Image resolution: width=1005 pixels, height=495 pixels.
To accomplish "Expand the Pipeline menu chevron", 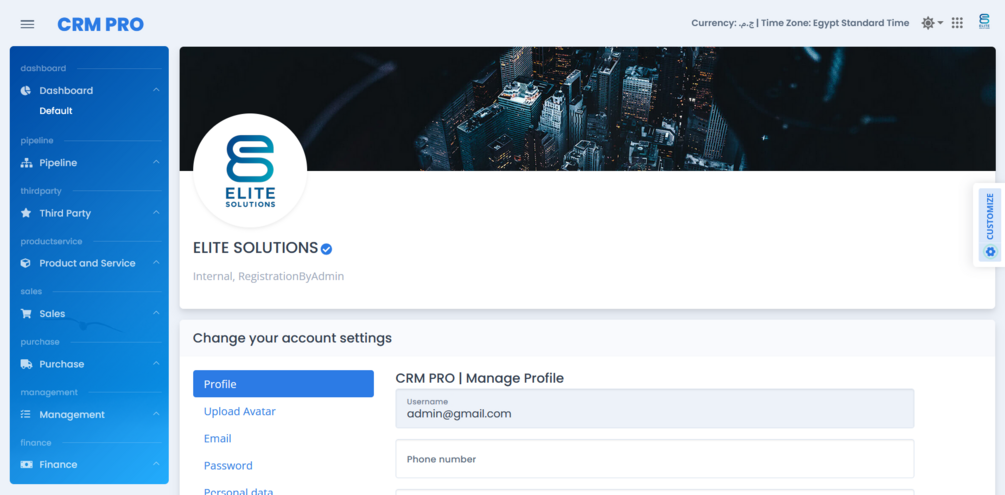I will [156, 162].
